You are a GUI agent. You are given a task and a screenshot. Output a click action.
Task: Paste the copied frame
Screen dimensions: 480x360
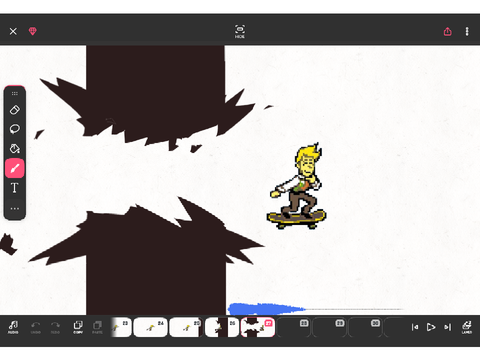pos(97,327)
